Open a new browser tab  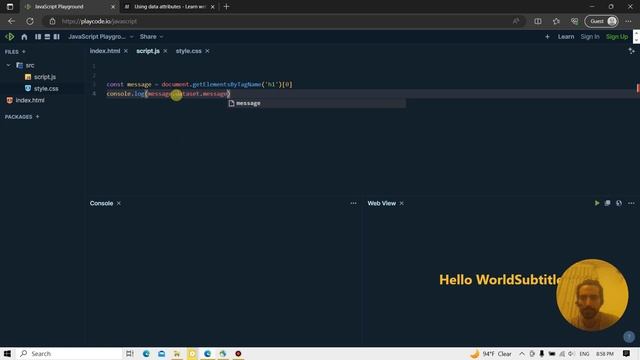pos(227,7)
